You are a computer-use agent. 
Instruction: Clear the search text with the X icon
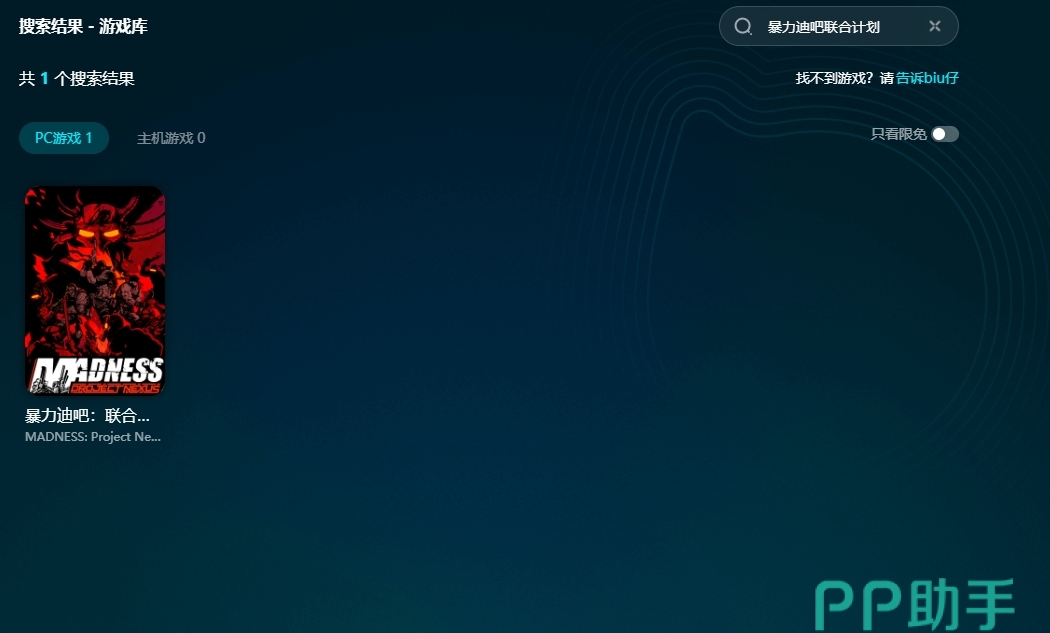(935, 27)
